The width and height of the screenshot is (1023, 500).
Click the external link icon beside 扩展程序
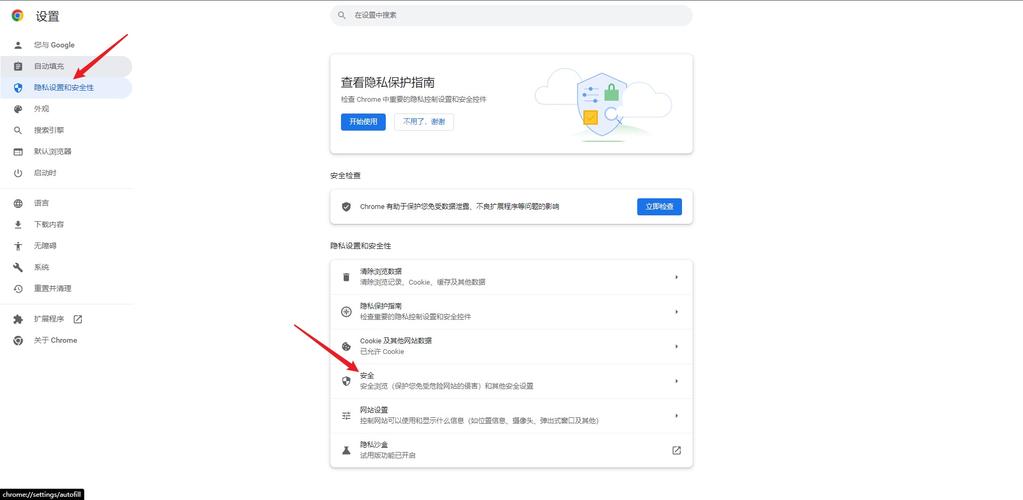[x=78, y=319]
